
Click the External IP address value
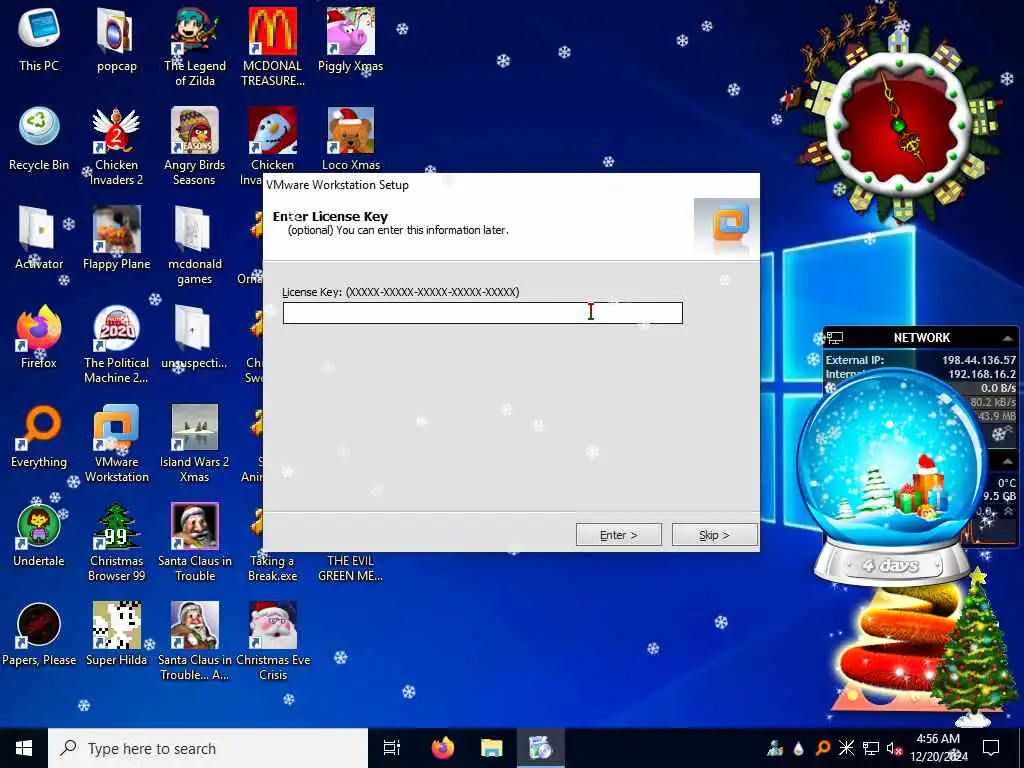tap(979, 360)
